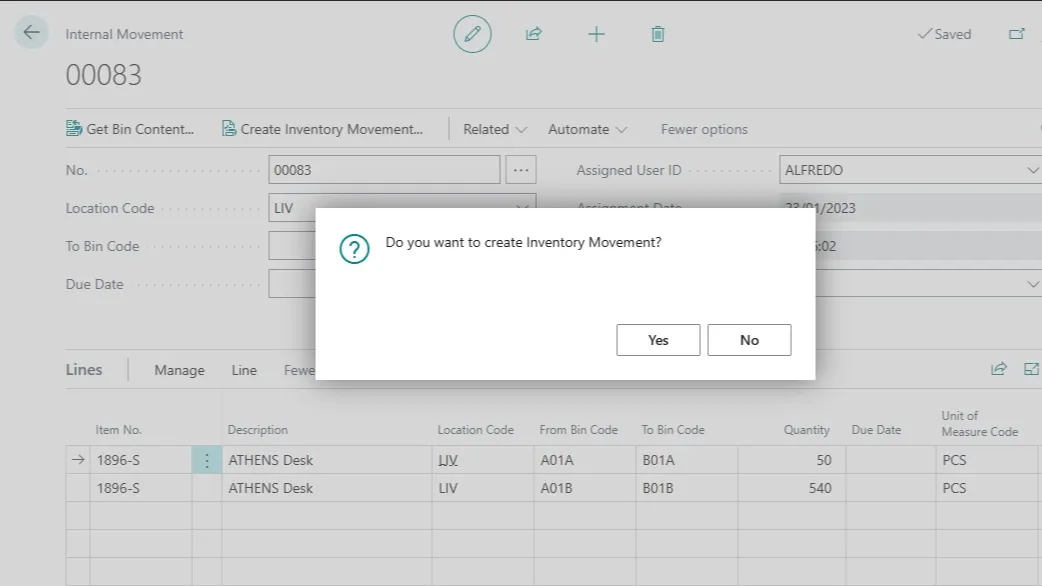Click Assignment Date field 23/01/2023
Viewport: 1042px width, 586px height.
point(910,208)
